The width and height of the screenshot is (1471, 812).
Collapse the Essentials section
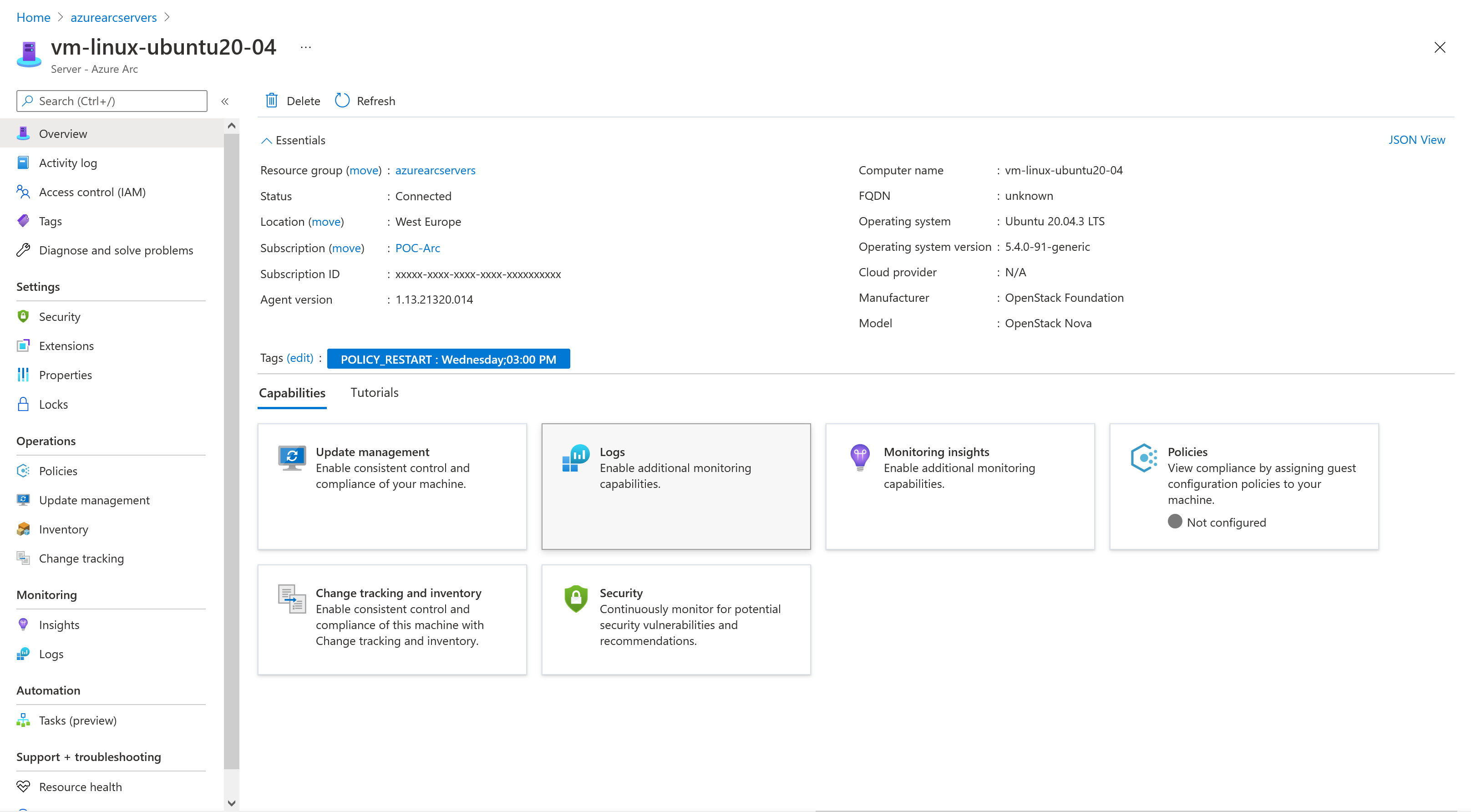[x=266, y=141]
